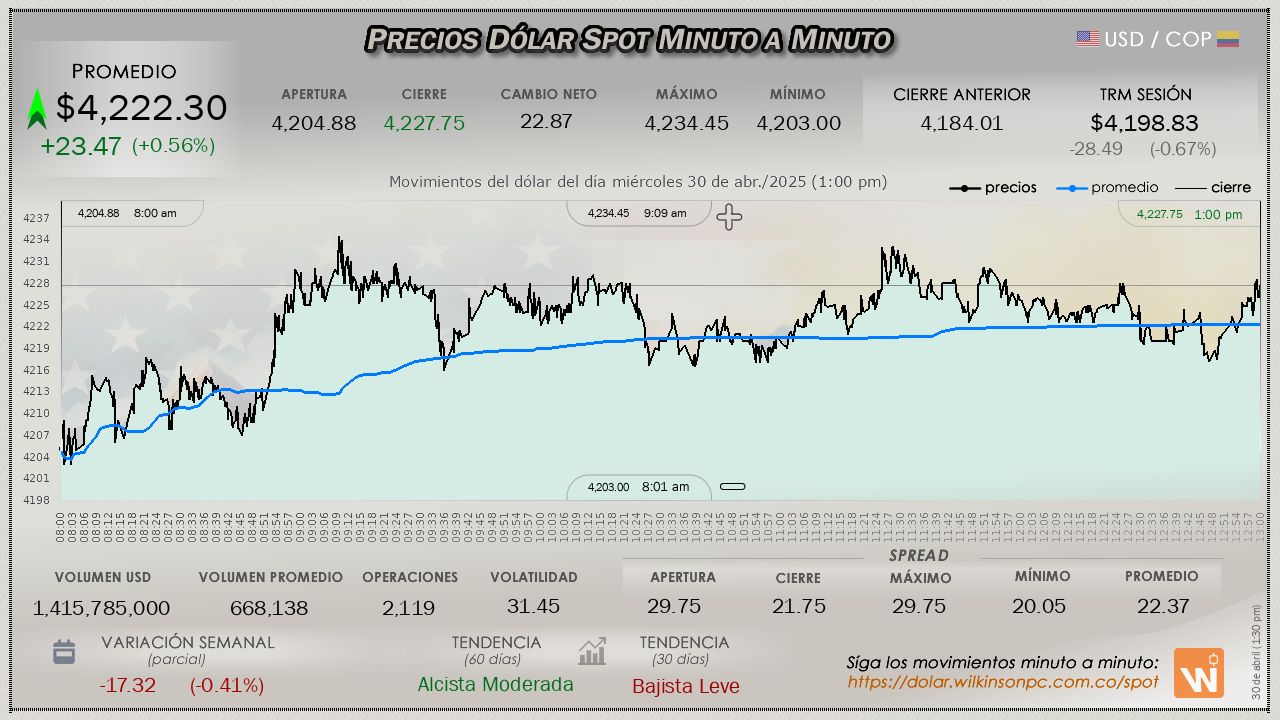
Task: Click the minus marker beside the 4,203.00 minimum label
Action: [733, 487]
